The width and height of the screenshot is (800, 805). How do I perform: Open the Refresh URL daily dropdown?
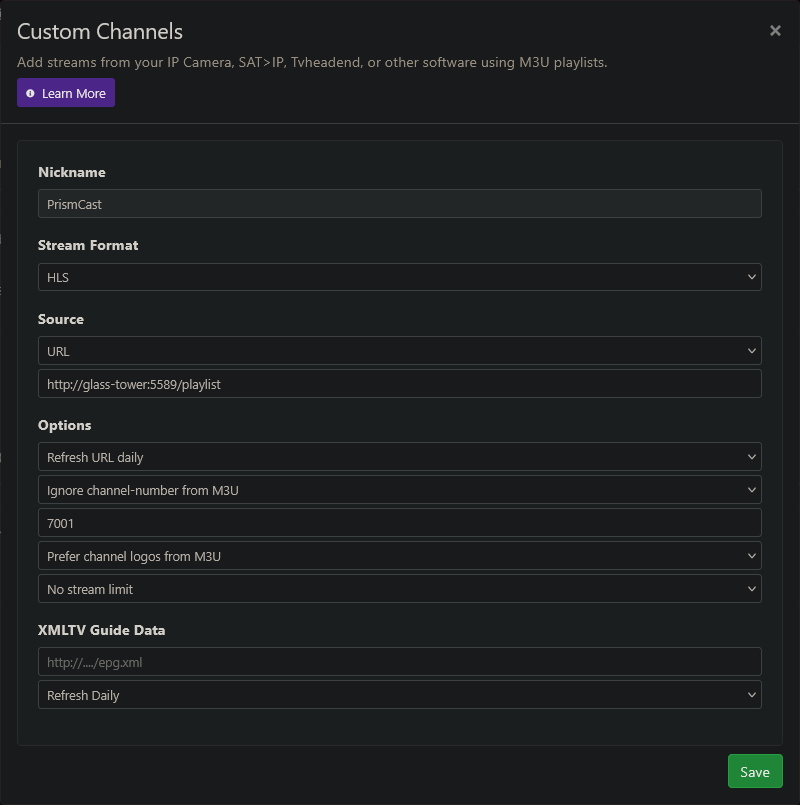[399, 457]
